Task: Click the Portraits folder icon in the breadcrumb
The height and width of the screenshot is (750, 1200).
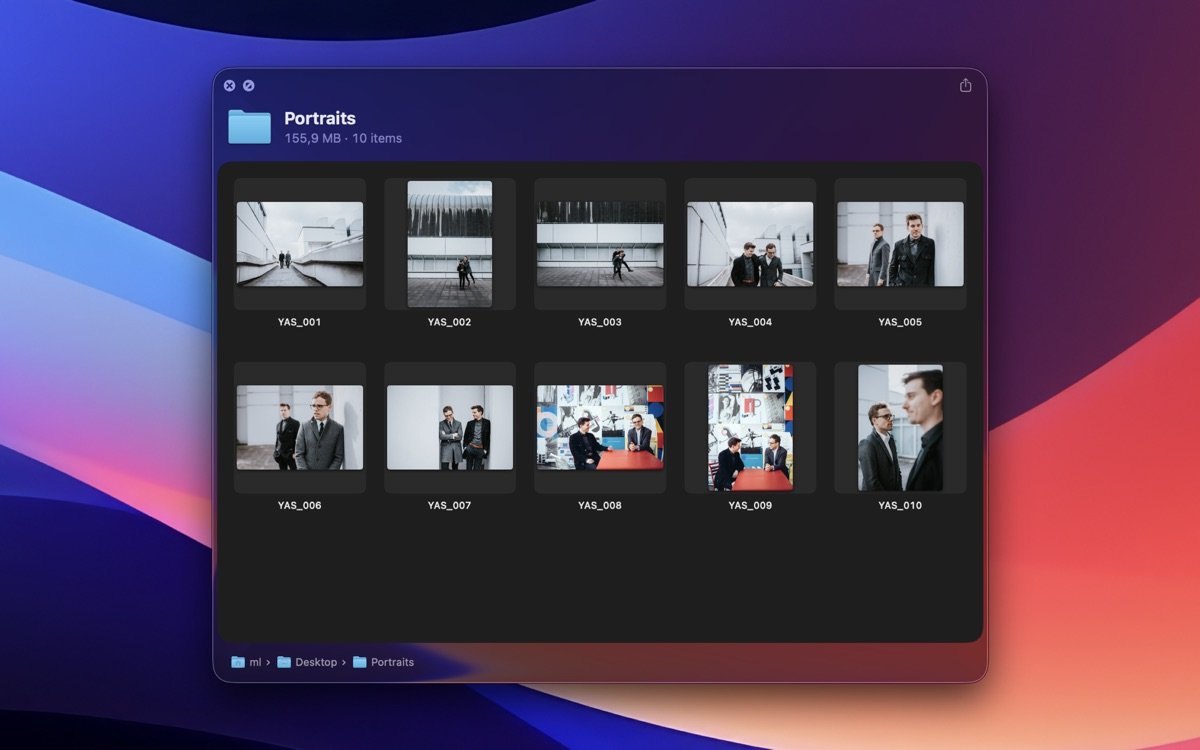Action: (x=362, y=662)
